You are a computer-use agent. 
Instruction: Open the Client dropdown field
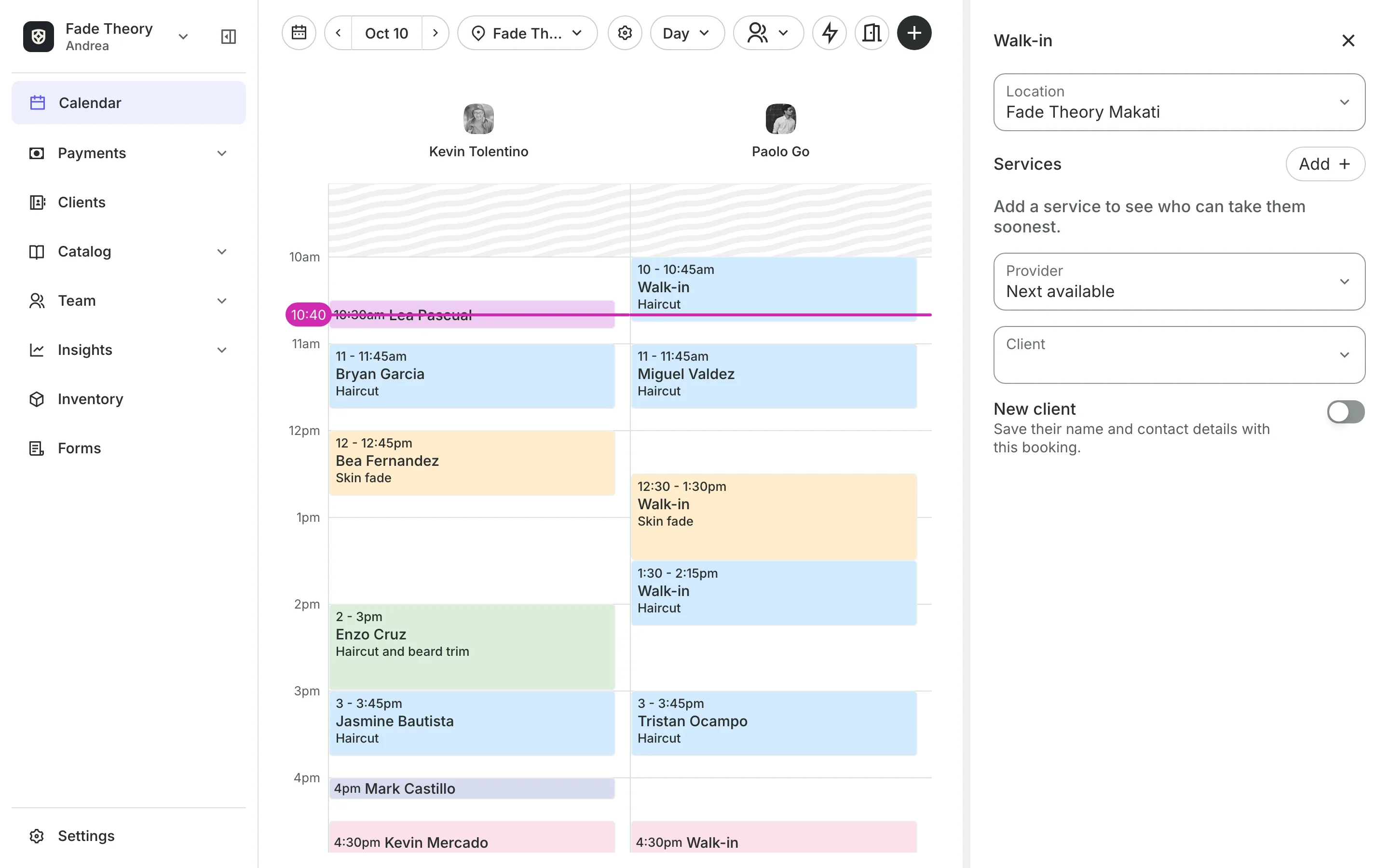[x=1179, y=355]
